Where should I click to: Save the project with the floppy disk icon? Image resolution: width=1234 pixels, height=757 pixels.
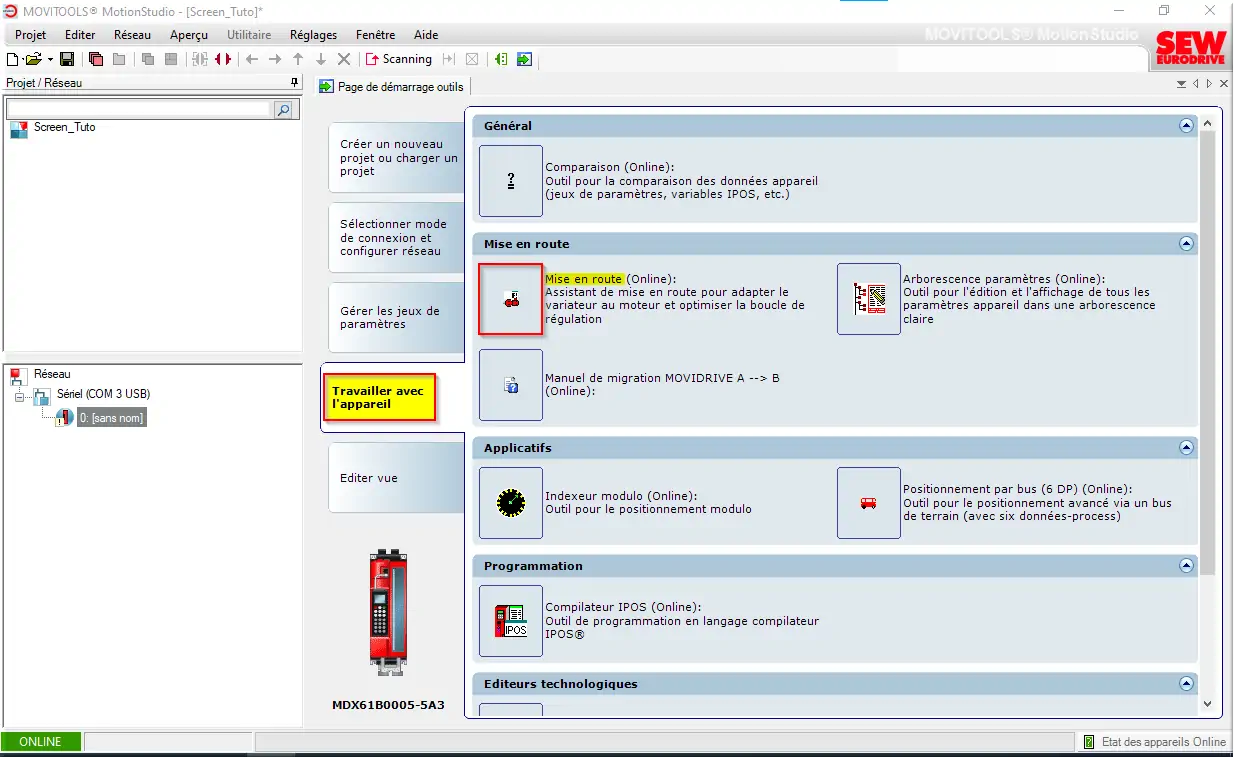tap(67, 60)
